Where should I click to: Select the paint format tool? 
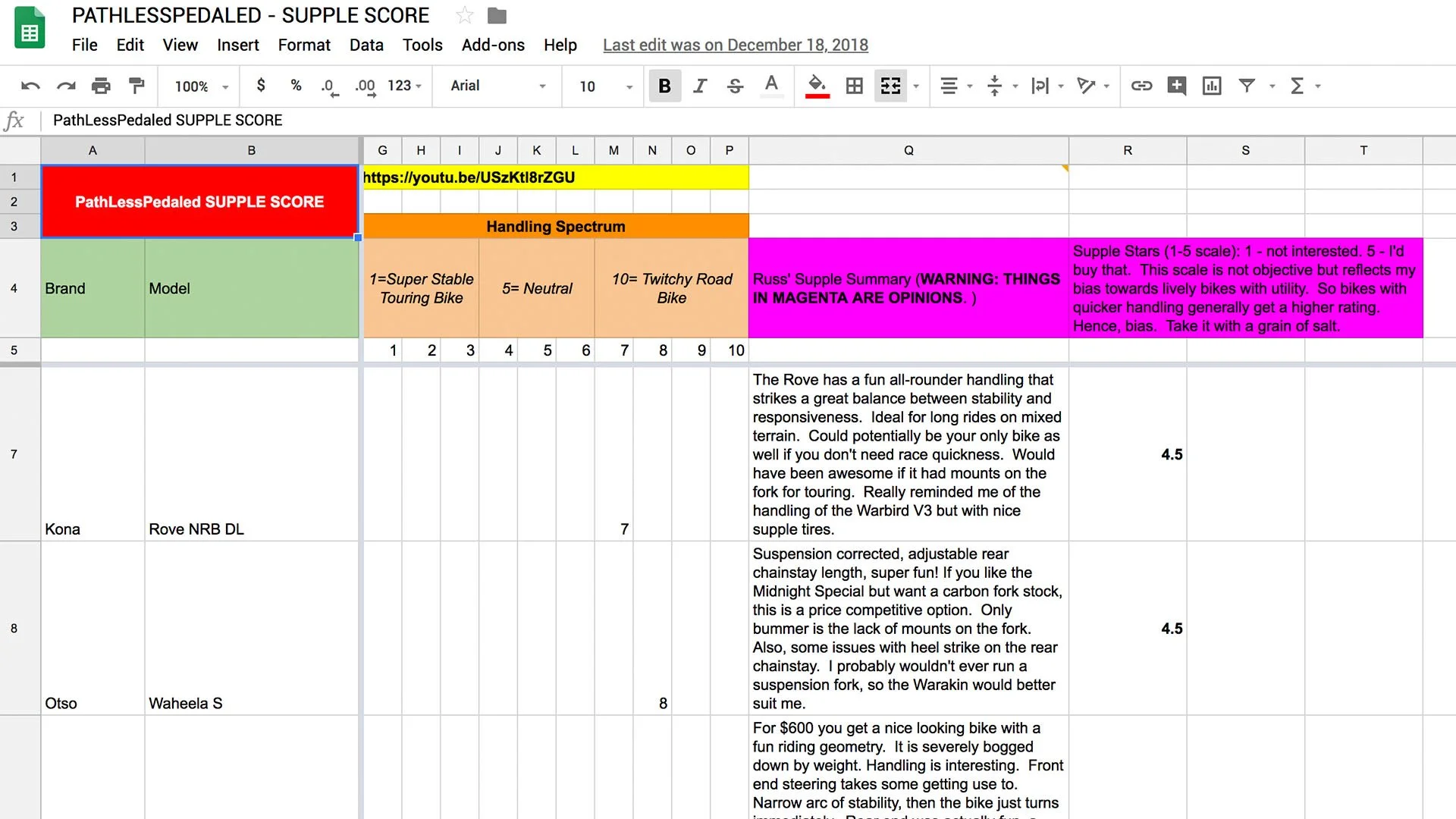[136, 86]
